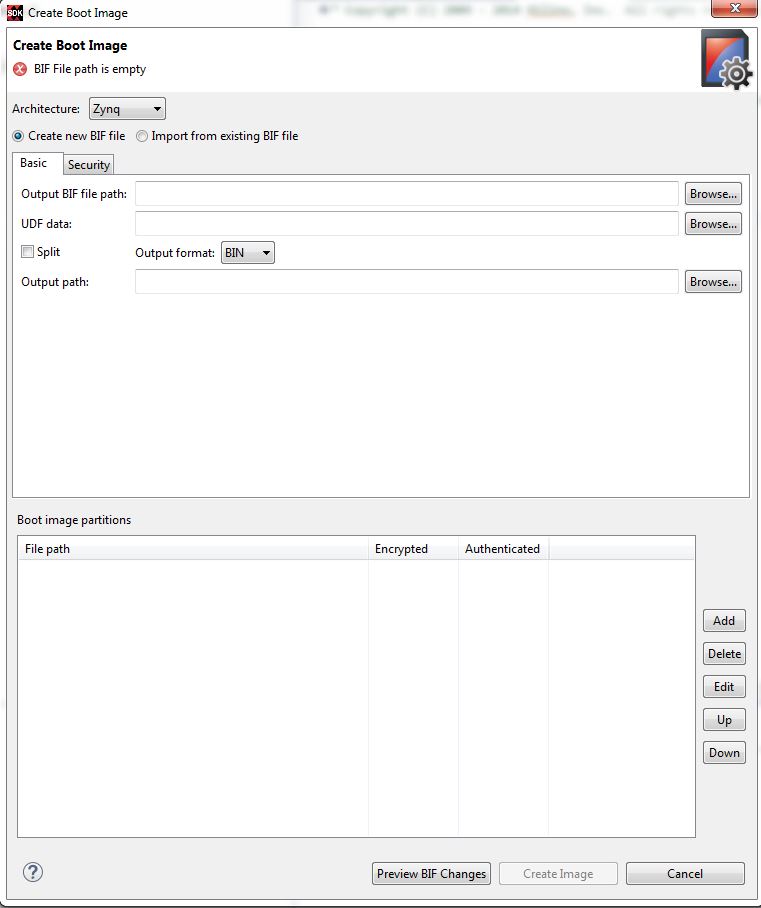This screenshot has height=908, width=761.
Task: Browse for UDF data file
Action: pyautogui.click(x=713, y=224)
